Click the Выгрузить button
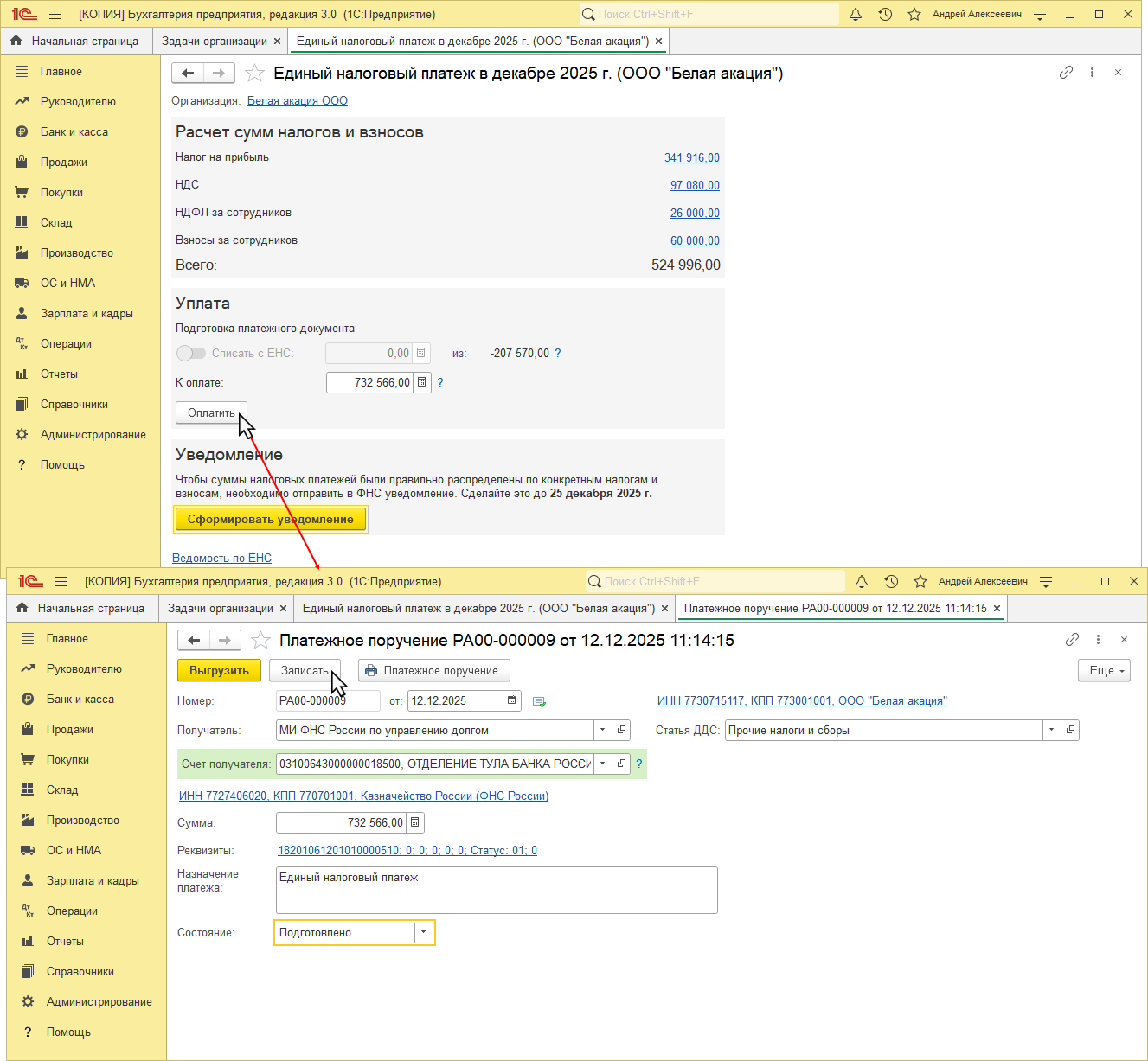The height and width of the screenshot is (1061, 1148). tap(219, 670)
